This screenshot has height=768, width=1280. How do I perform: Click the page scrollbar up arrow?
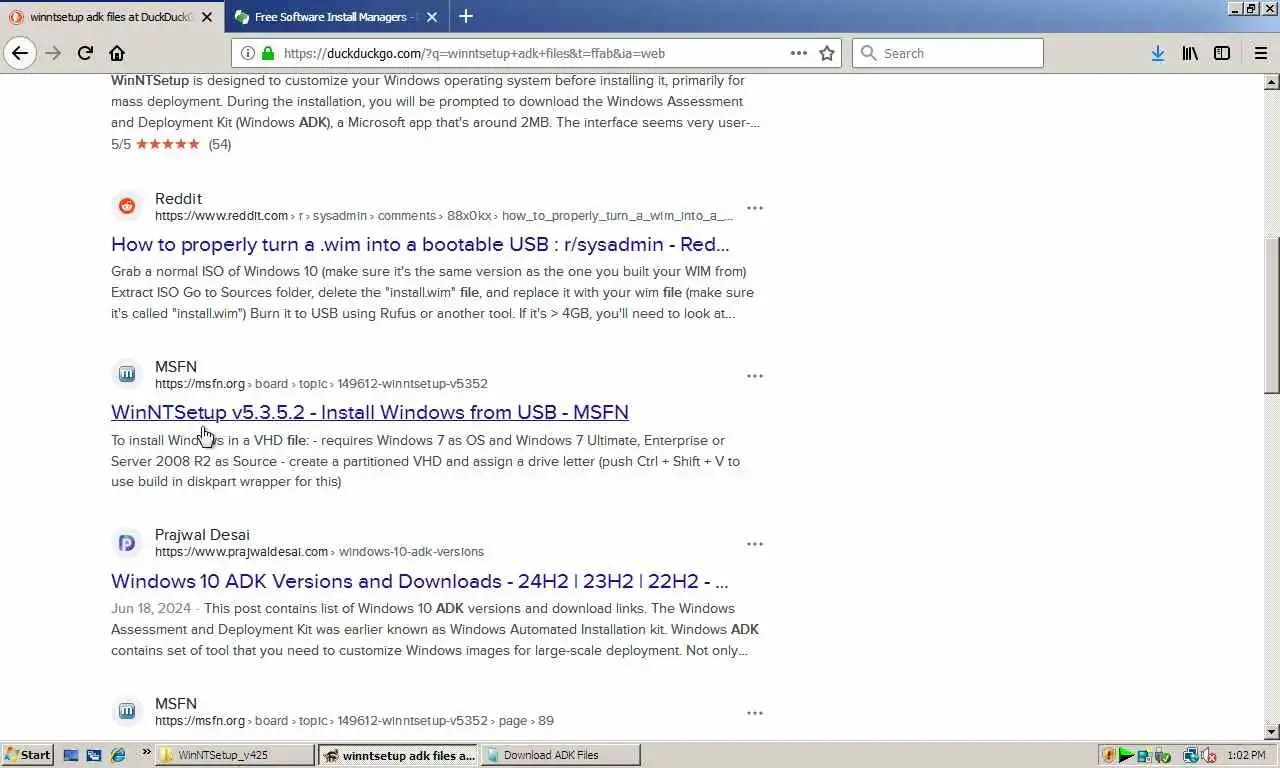pyautogui.click(x=1272, y=81)
